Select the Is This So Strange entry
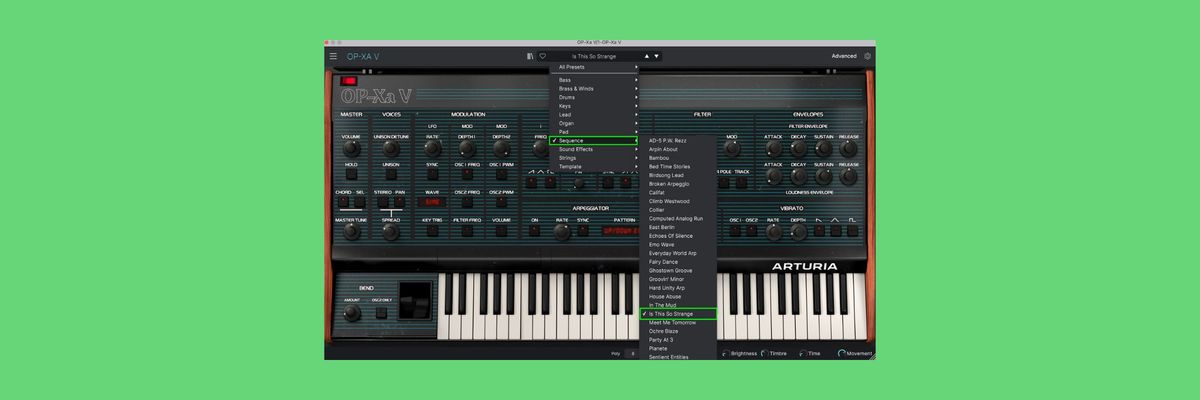Screen dimensions: 1200x400 point(679,314)
